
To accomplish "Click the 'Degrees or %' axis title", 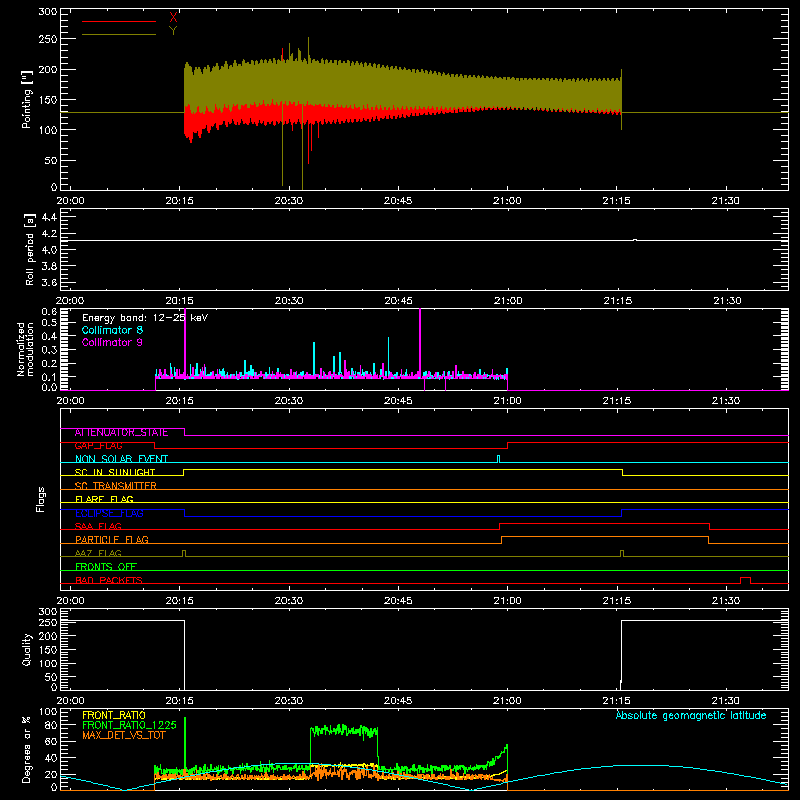I will click(x=27, y=749).
